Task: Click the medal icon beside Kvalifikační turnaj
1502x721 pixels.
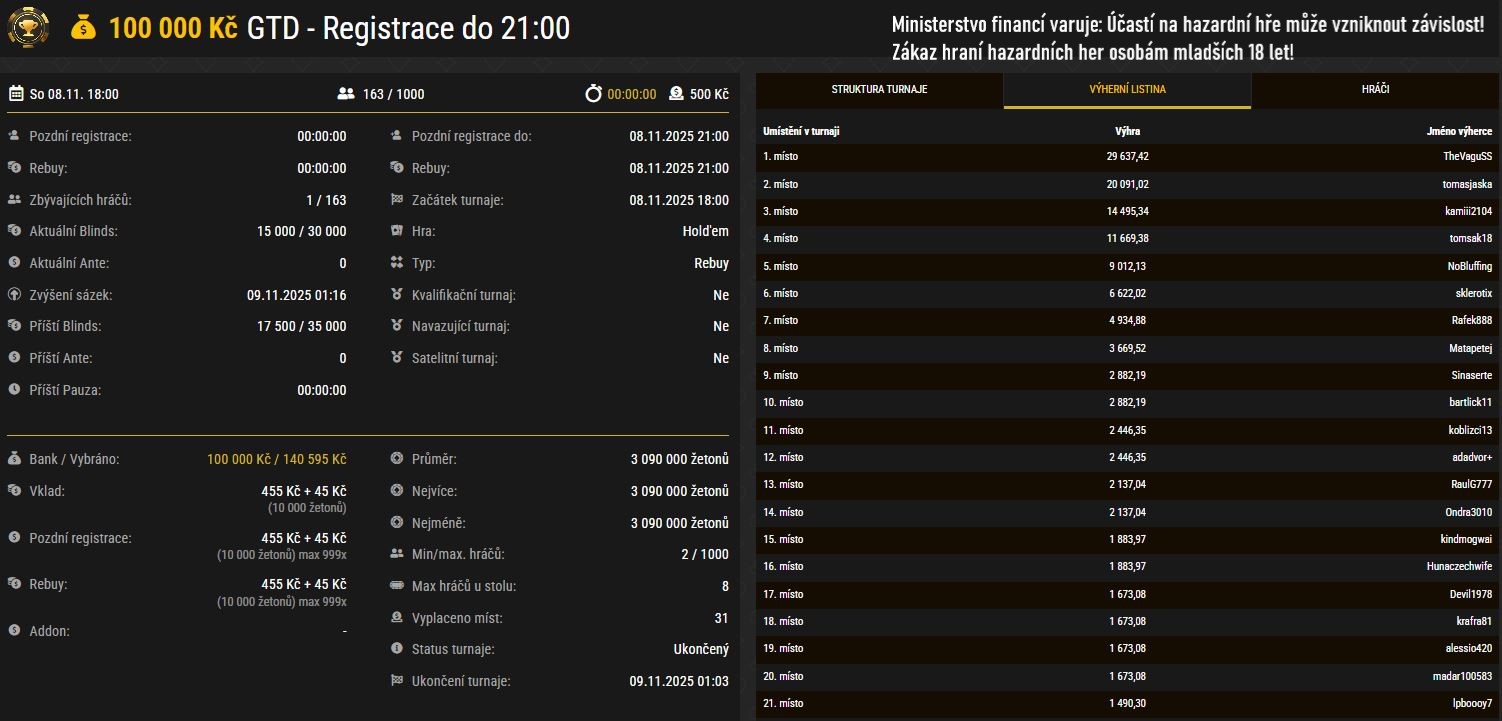Action: 397,295
